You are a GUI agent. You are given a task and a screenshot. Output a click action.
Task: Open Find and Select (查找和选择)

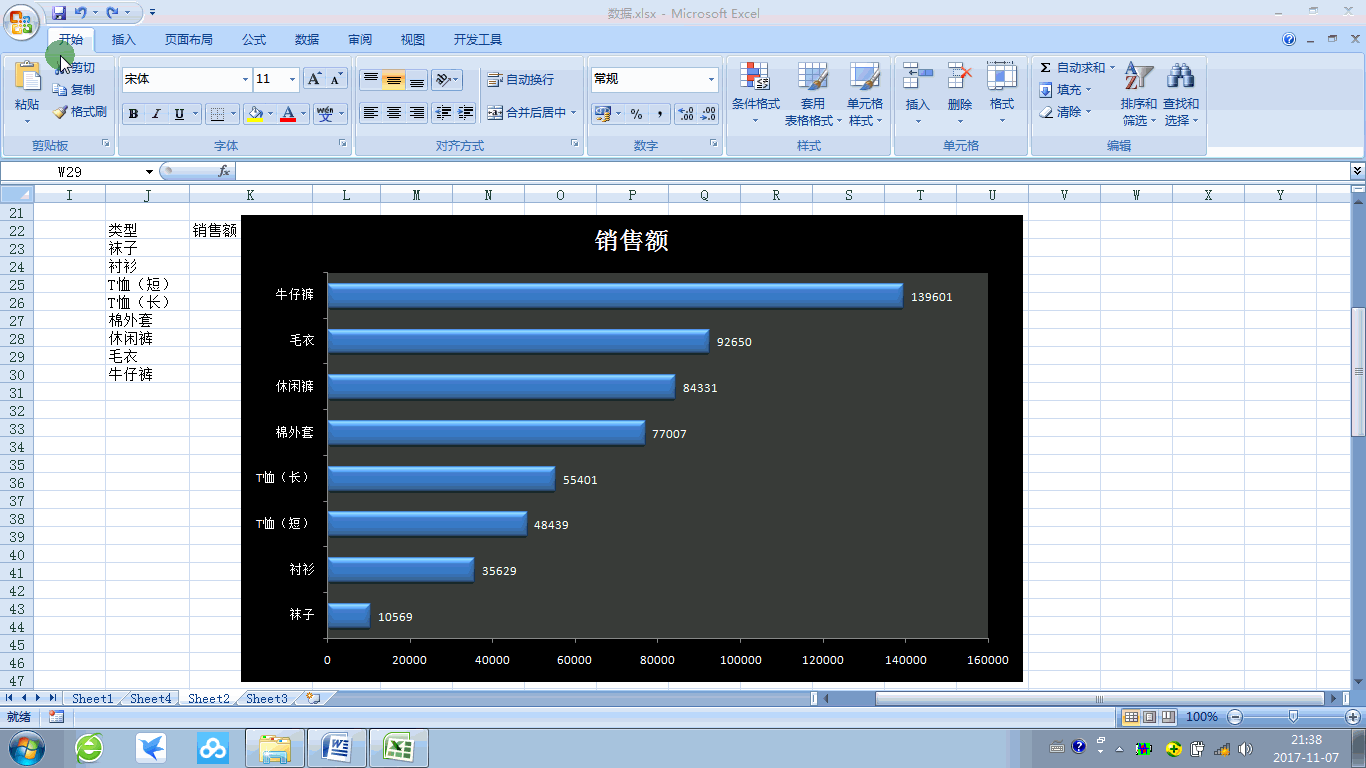point(1180,94)
